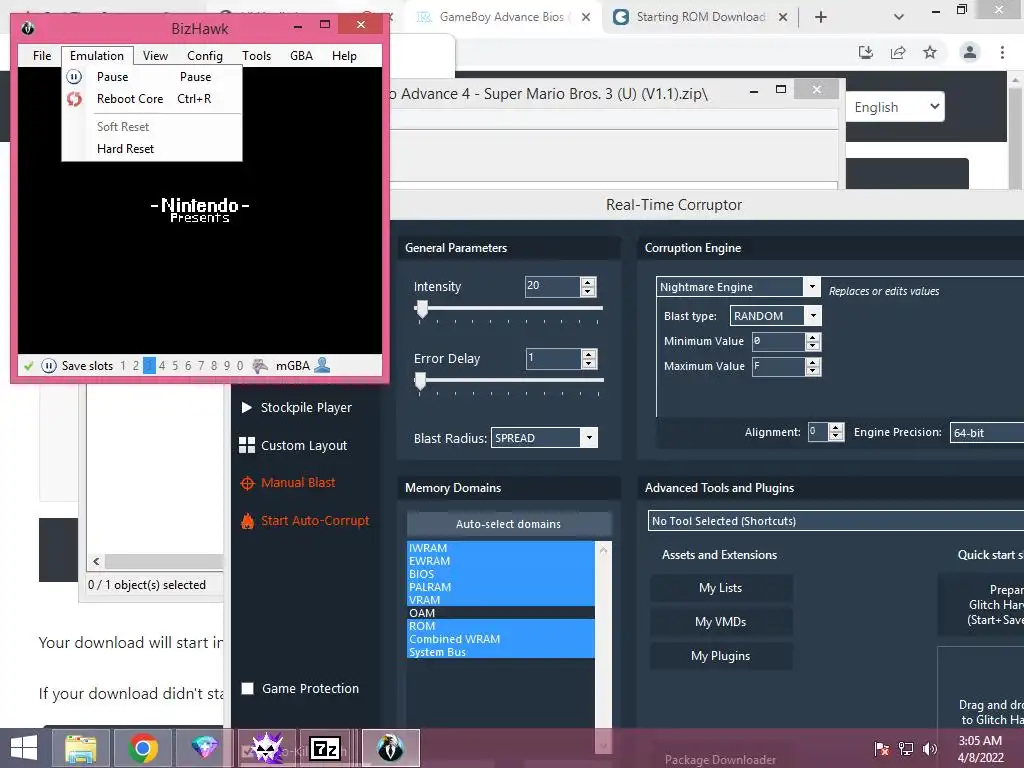Click the green checkmark icon in BizHawk status bar
This screenshot has height=768, width=1024.
[29, 366]
